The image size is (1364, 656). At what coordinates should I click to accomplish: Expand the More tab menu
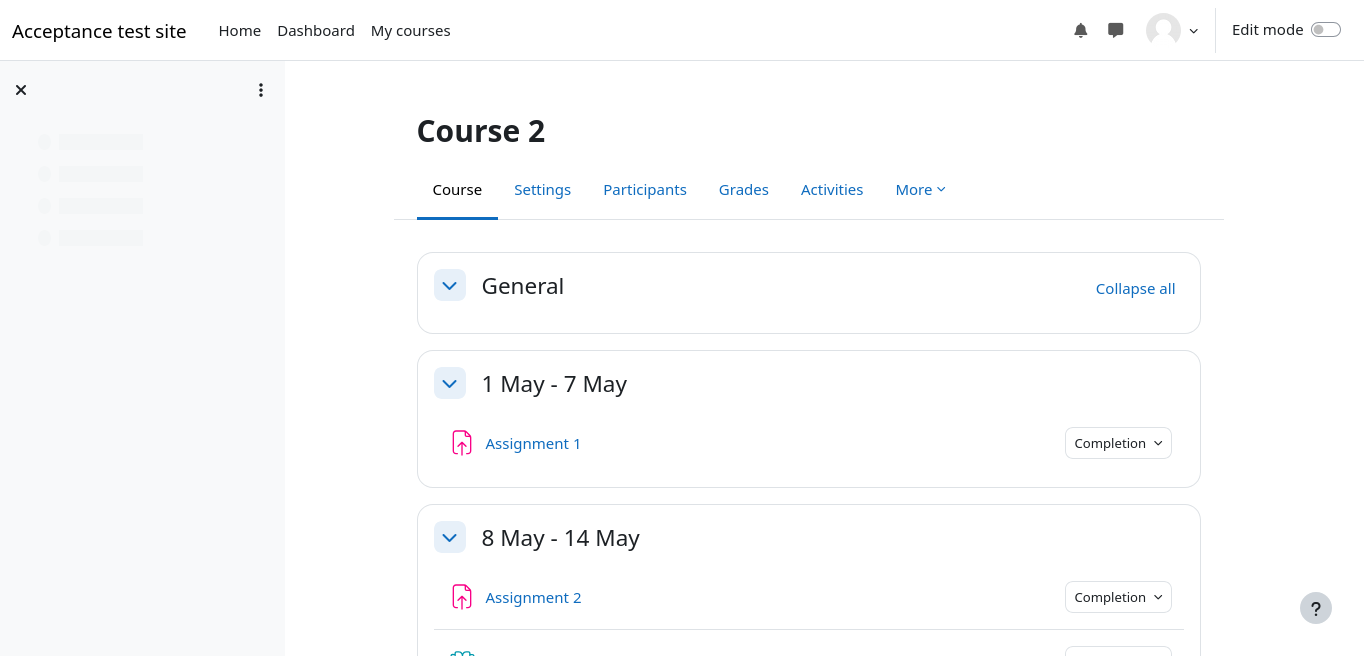[920, 190]
